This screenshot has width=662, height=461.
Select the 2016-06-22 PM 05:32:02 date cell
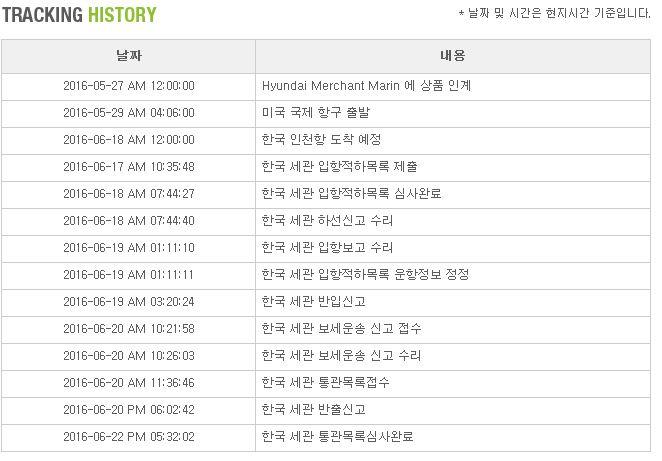click(128, 437)
